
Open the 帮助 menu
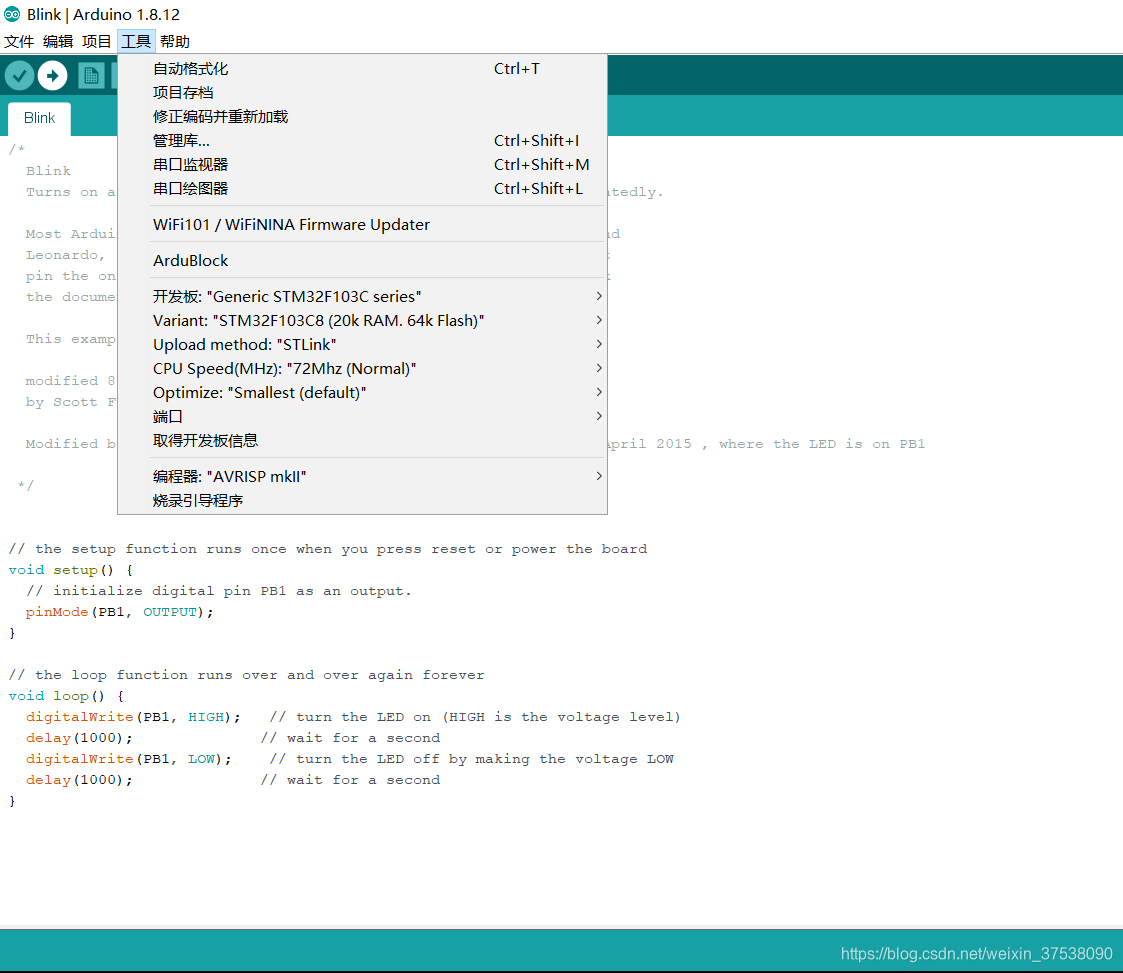click(x=175, y=42)
